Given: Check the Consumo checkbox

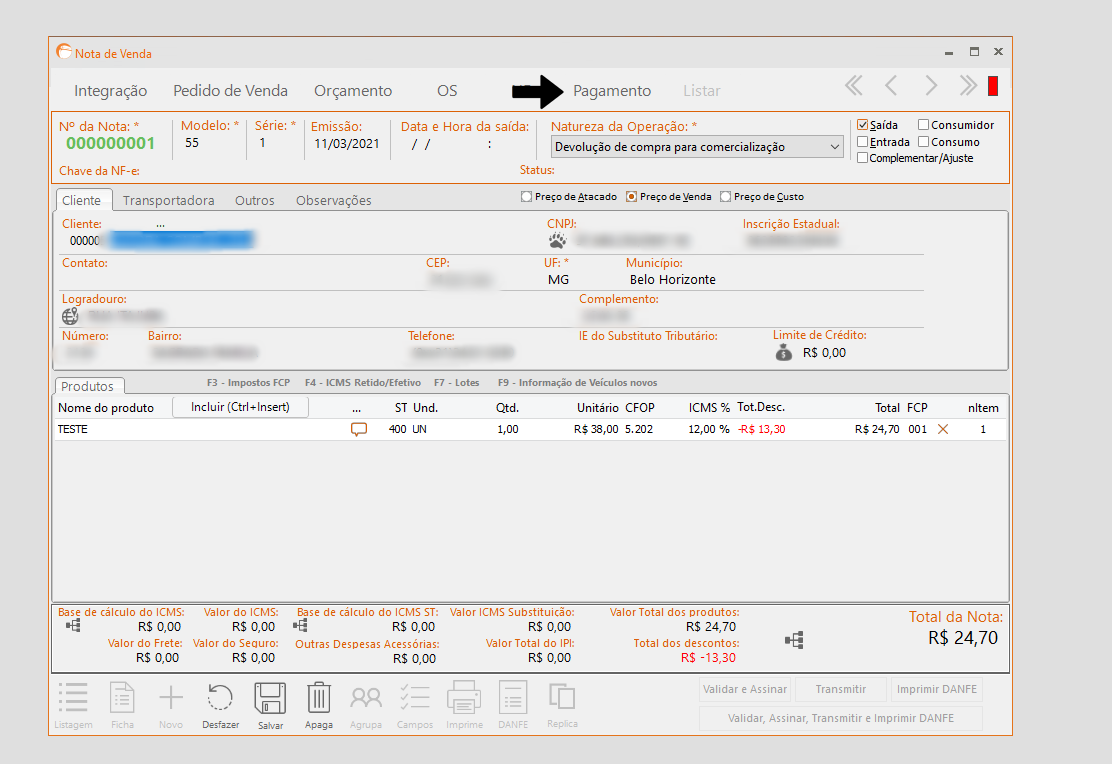Looking at the screenshot, I should pos(923,142).
